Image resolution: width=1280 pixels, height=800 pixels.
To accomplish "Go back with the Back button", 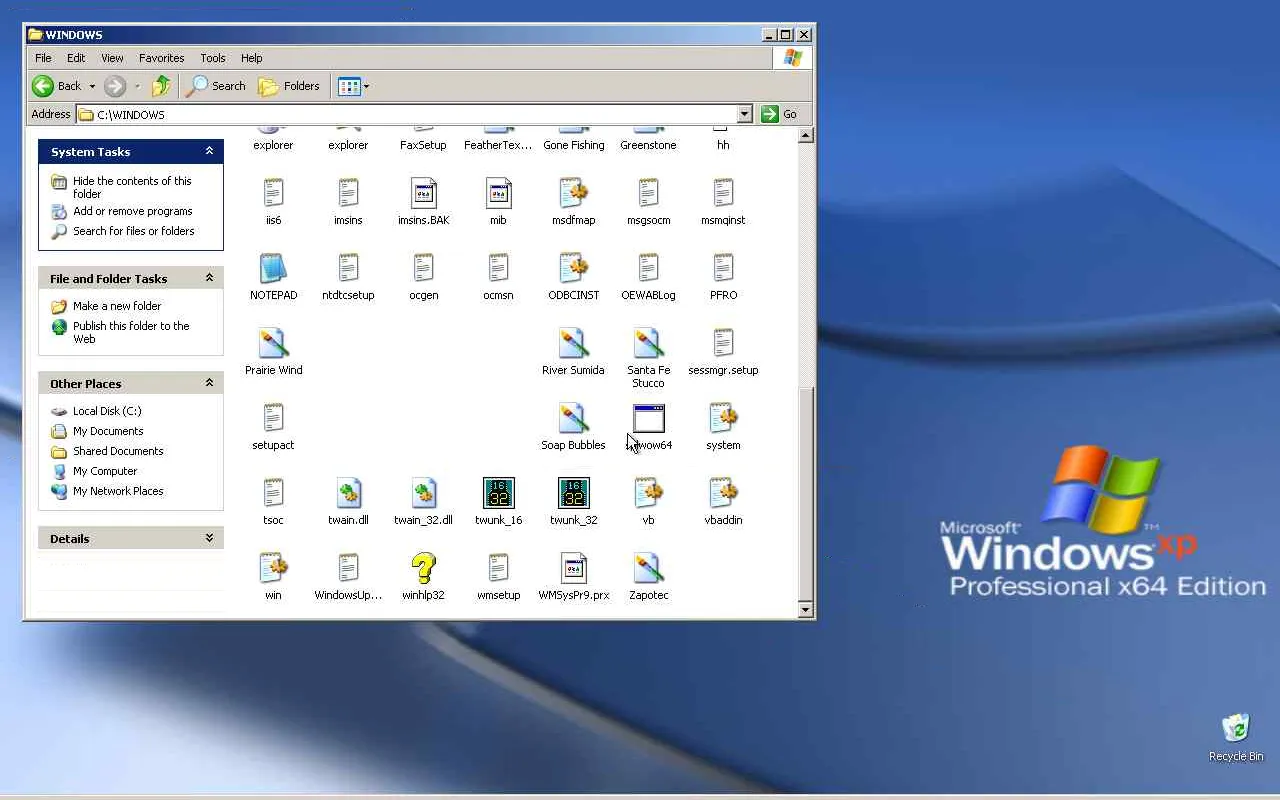I will [x=57, y=86].
